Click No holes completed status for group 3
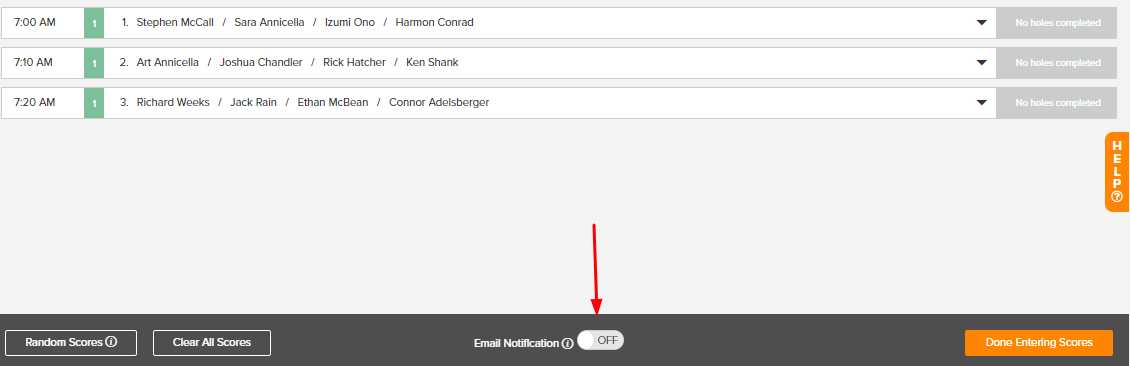Viewport: 1130px width, 366px height. tap(1058, 103)
